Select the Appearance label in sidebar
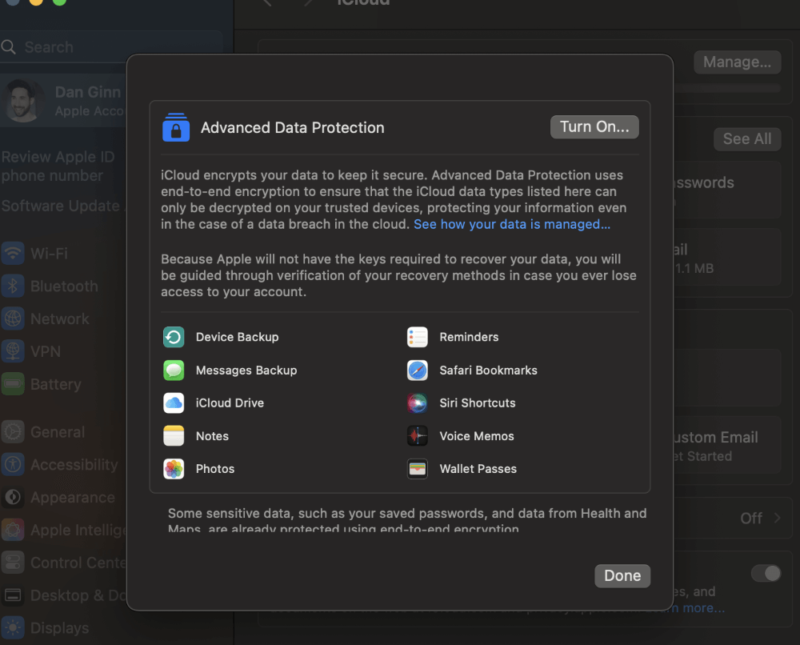The width and height of the screenshot is (800, 645). (72, 497)
